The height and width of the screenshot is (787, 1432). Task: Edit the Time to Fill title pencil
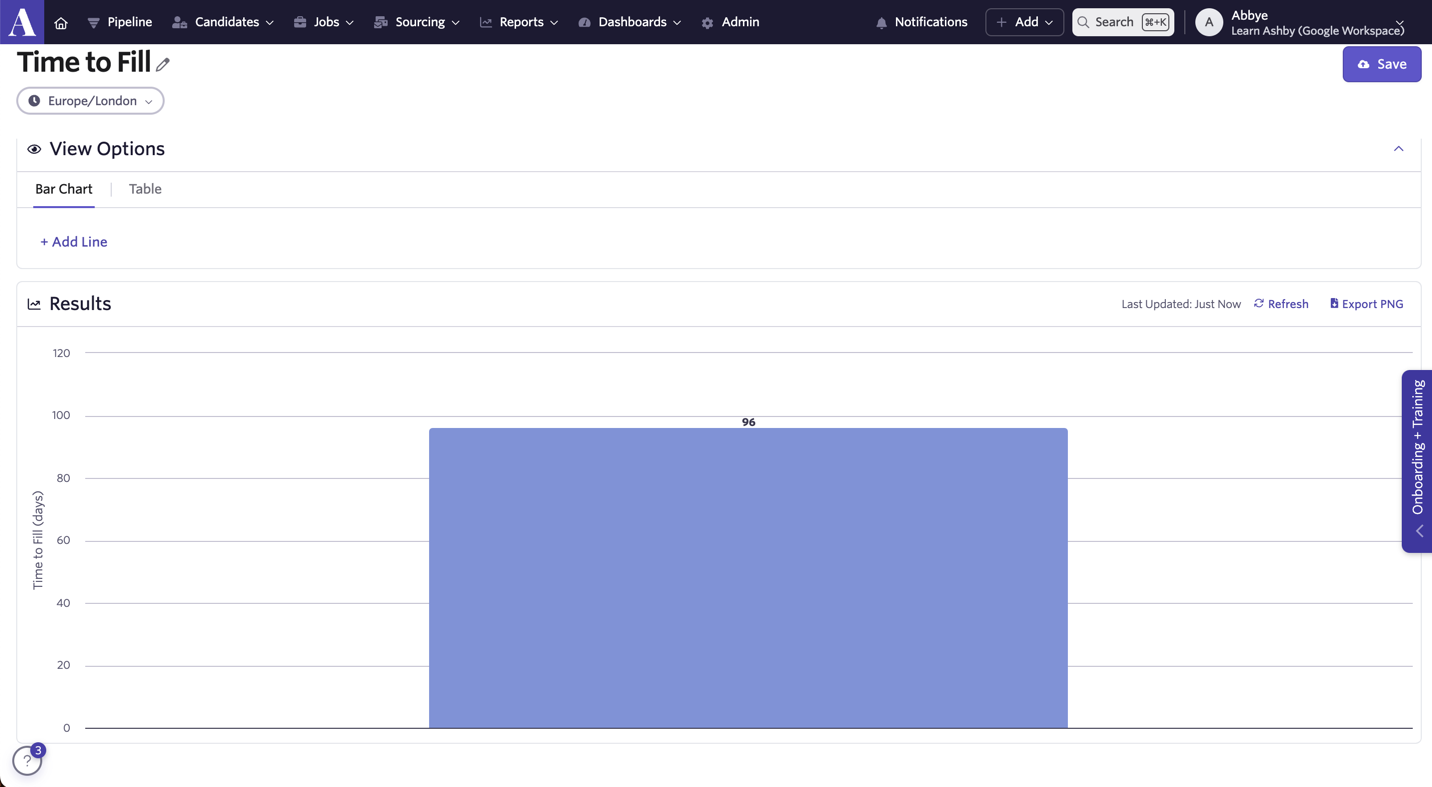(163, 64)
